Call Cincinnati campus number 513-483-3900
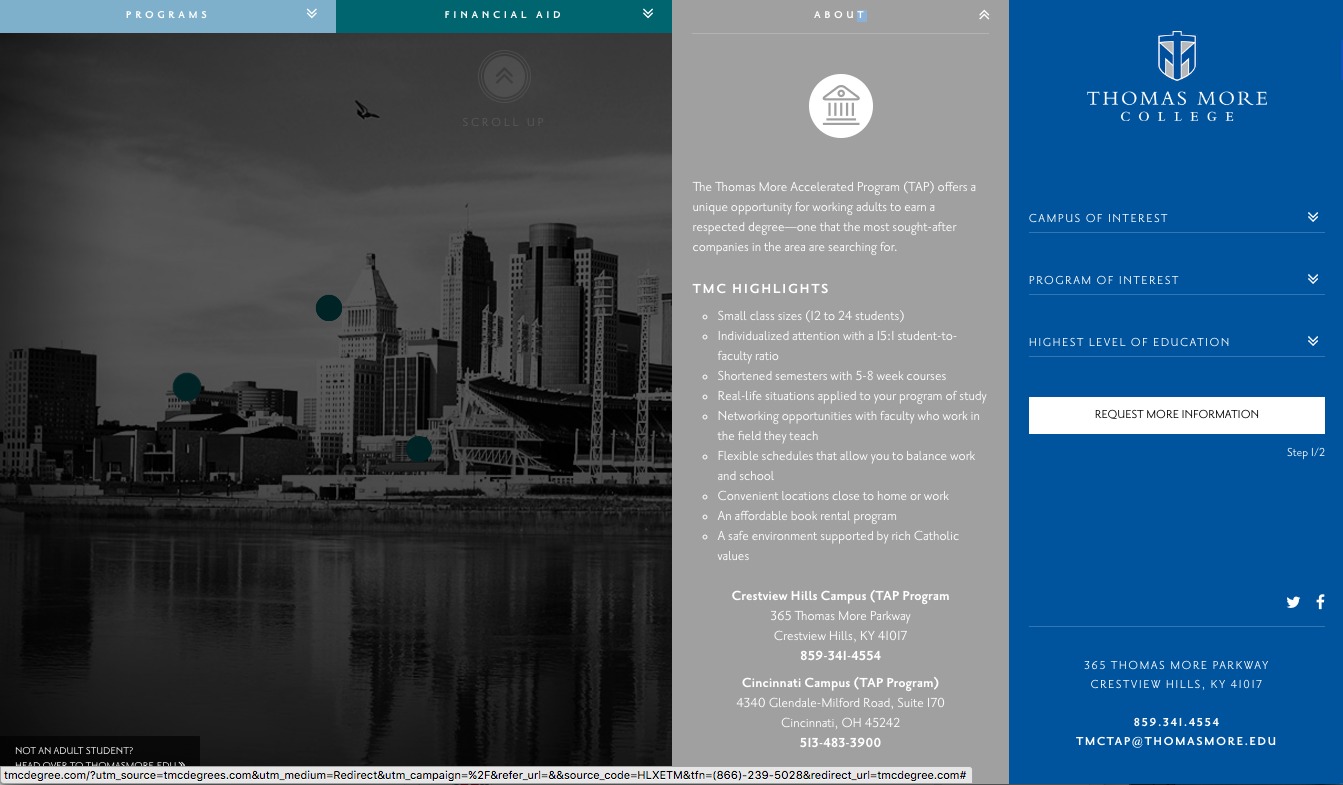Screen dimensions: 1343x785 pos(840,743)
